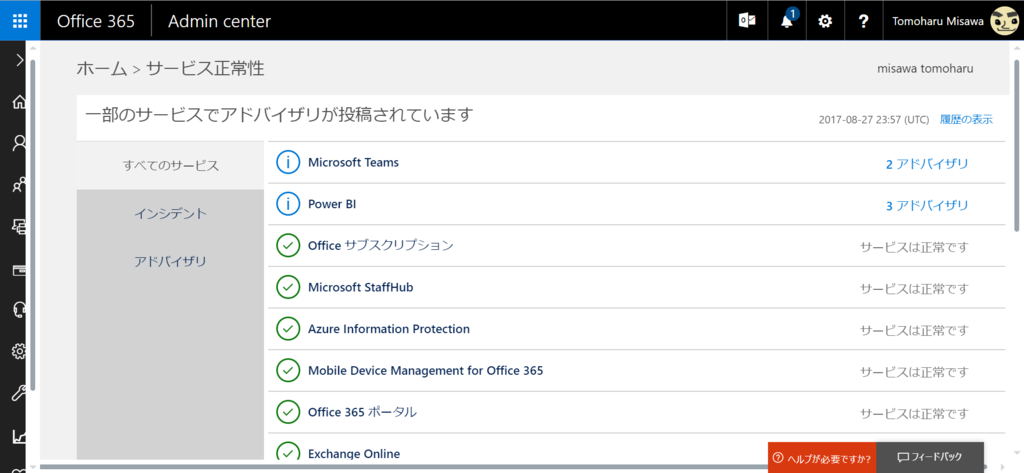1024x473 pixels.
Task: Open Setup wrench icon in sidebar
Action: tap(20, 394)
